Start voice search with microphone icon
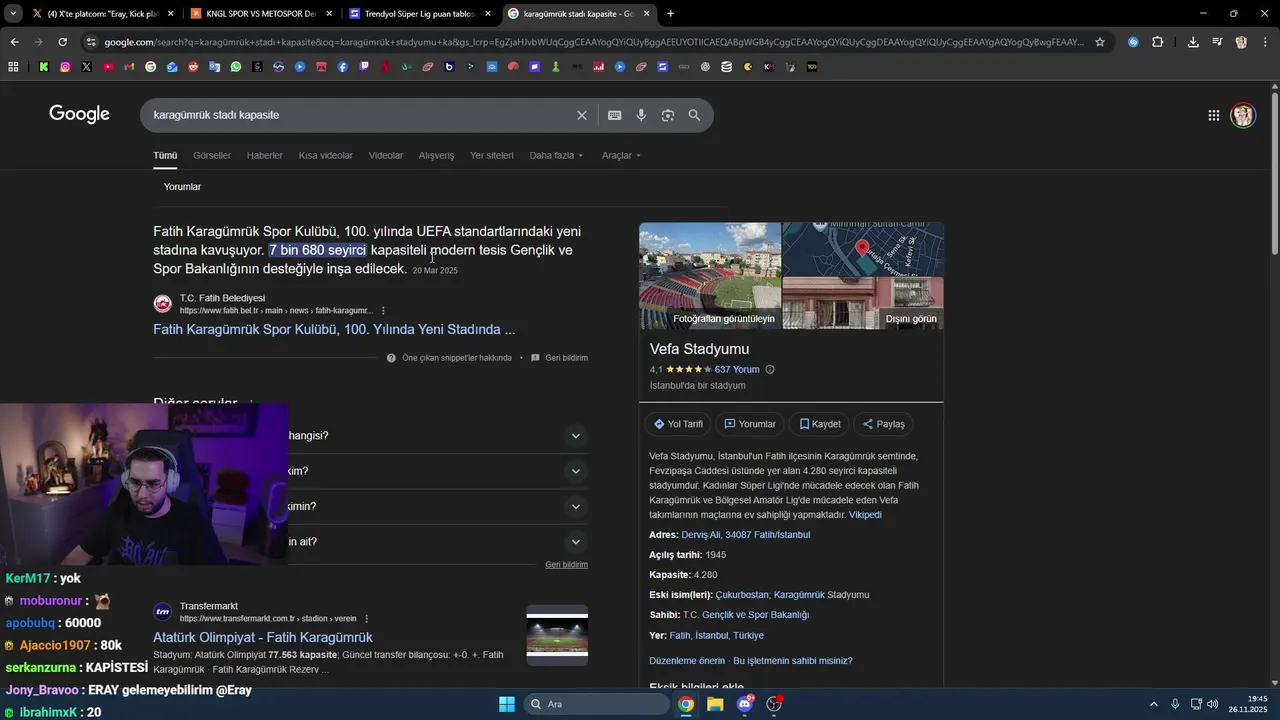The height and width of the screenshot is (720, 1280). 641,115
